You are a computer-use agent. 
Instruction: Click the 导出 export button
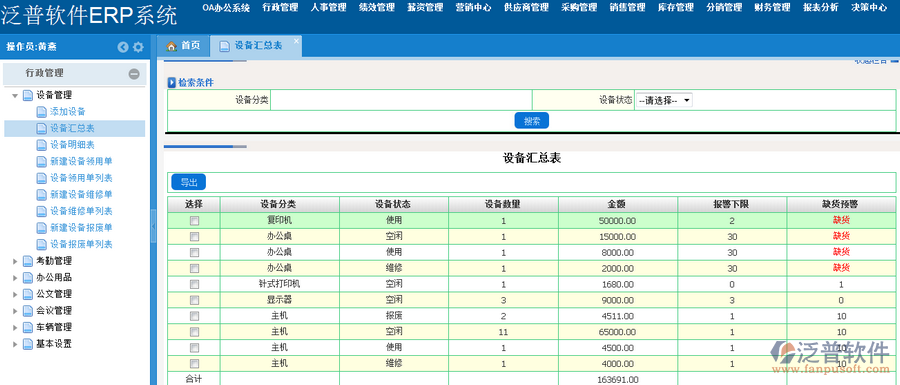click(x=189, y=182)
